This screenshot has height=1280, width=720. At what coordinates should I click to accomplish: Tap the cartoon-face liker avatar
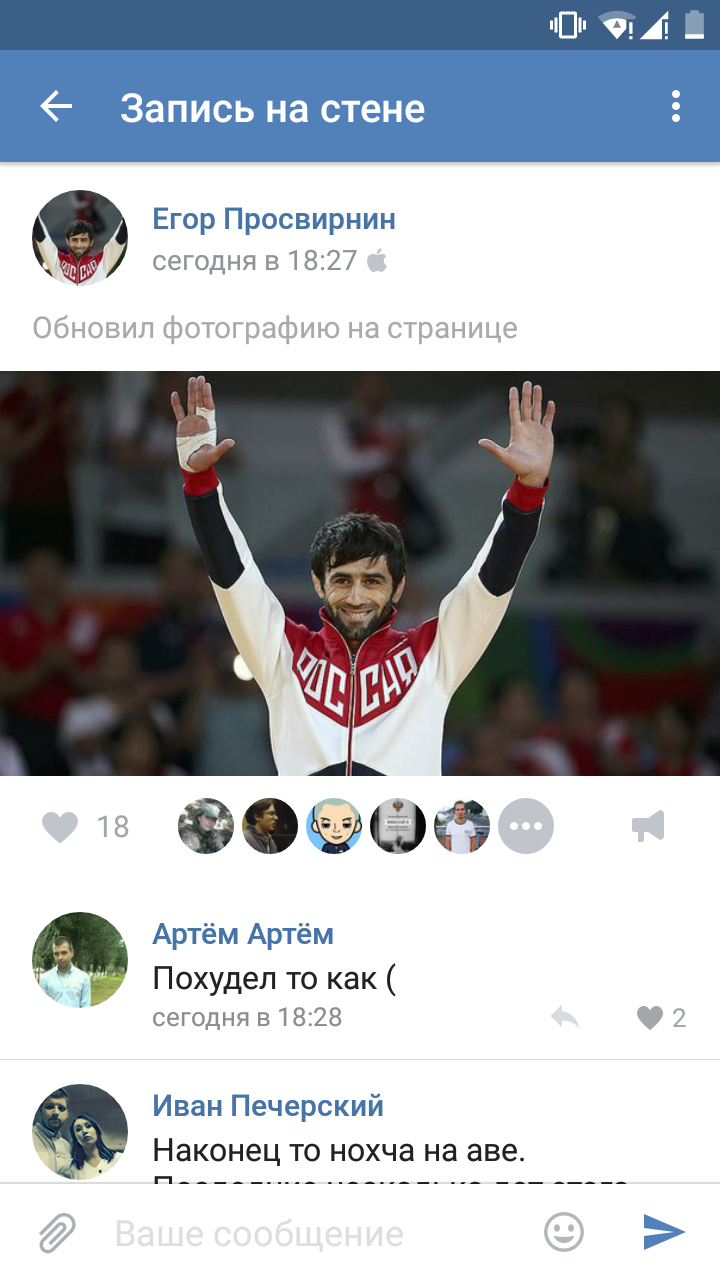[x=334, y=826]
